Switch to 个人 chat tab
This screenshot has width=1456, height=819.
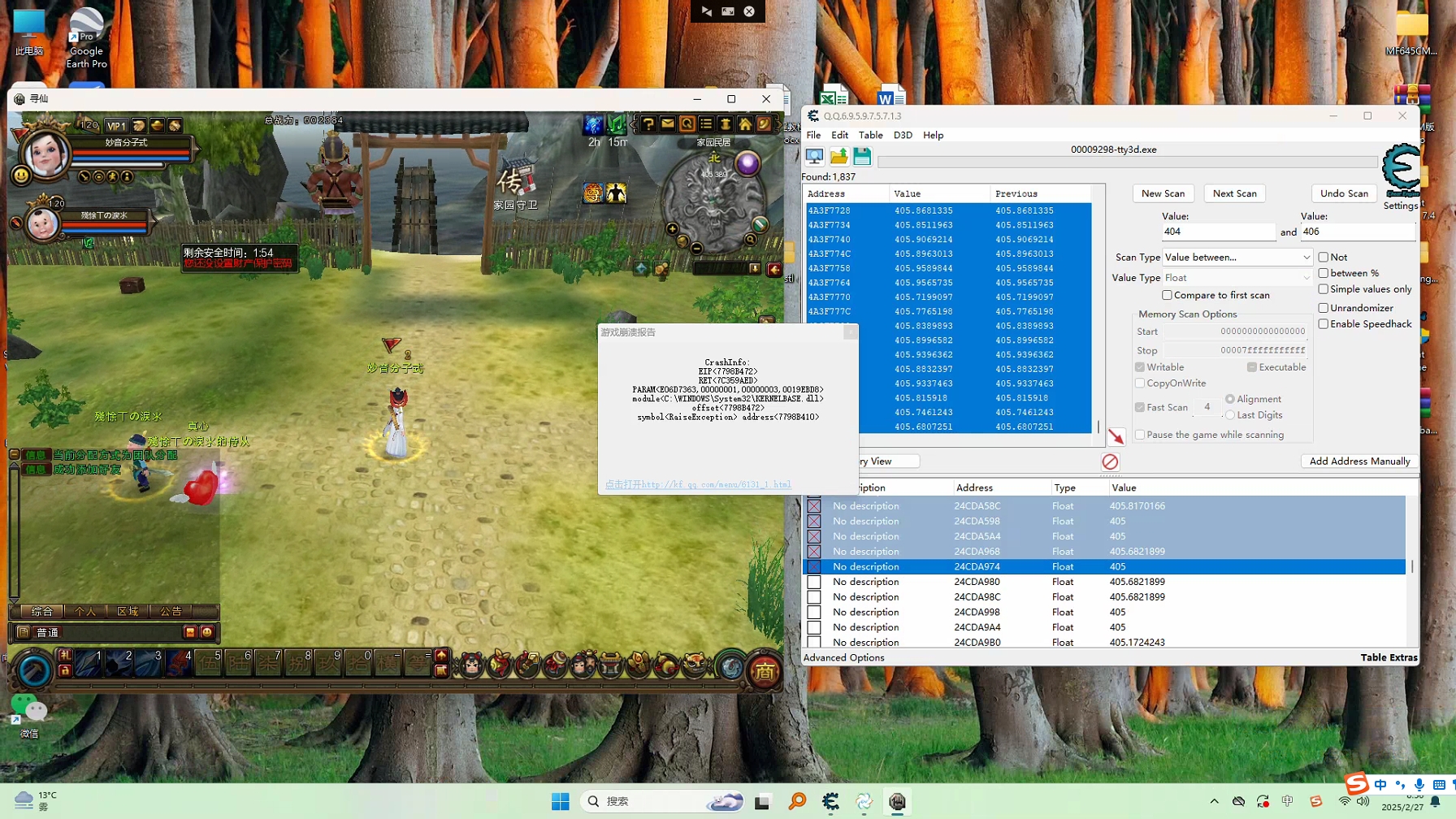(x=85, y=611)
